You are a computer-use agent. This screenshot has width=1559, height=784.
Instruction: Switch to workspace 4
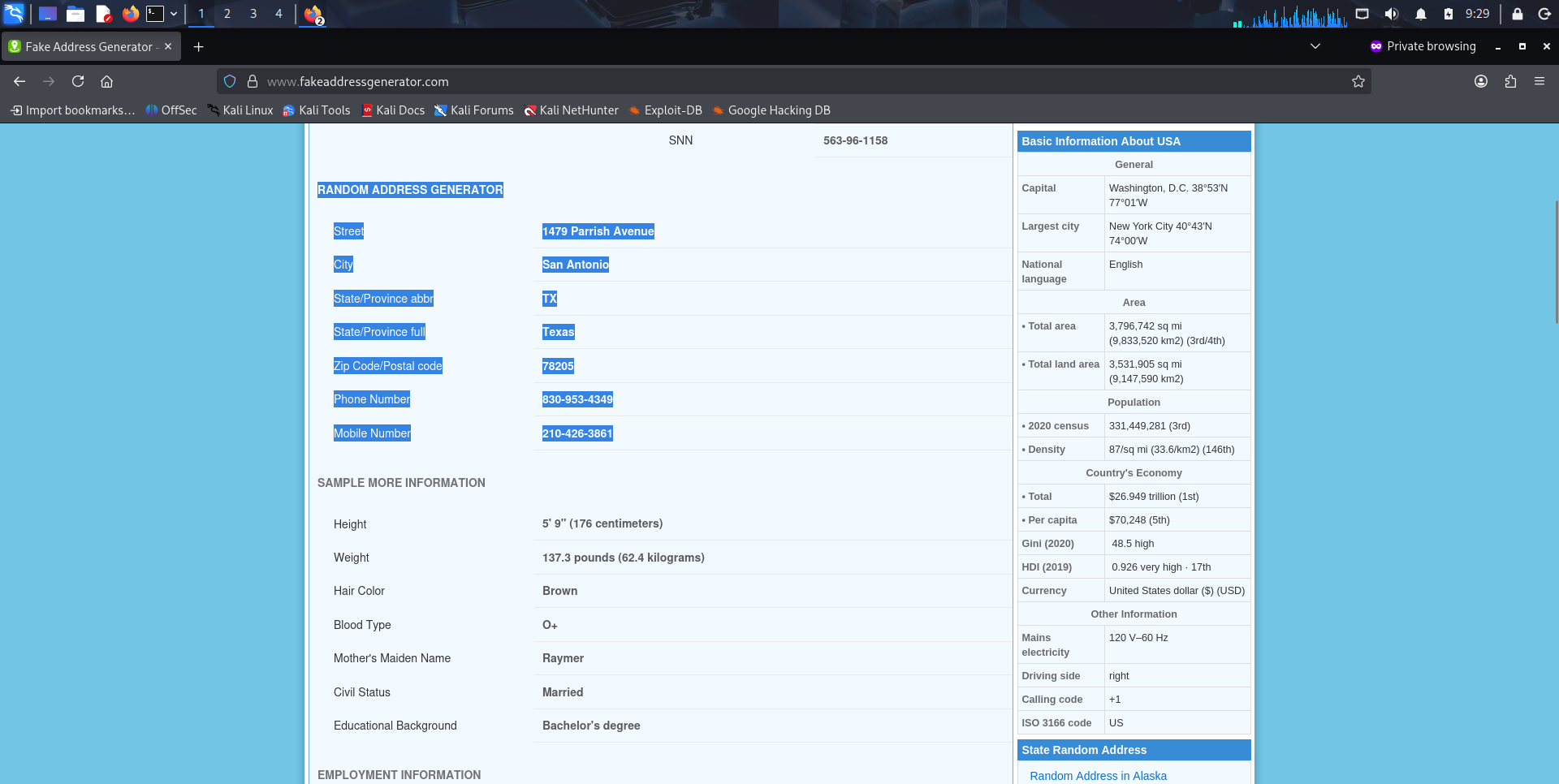coord(279,14)
